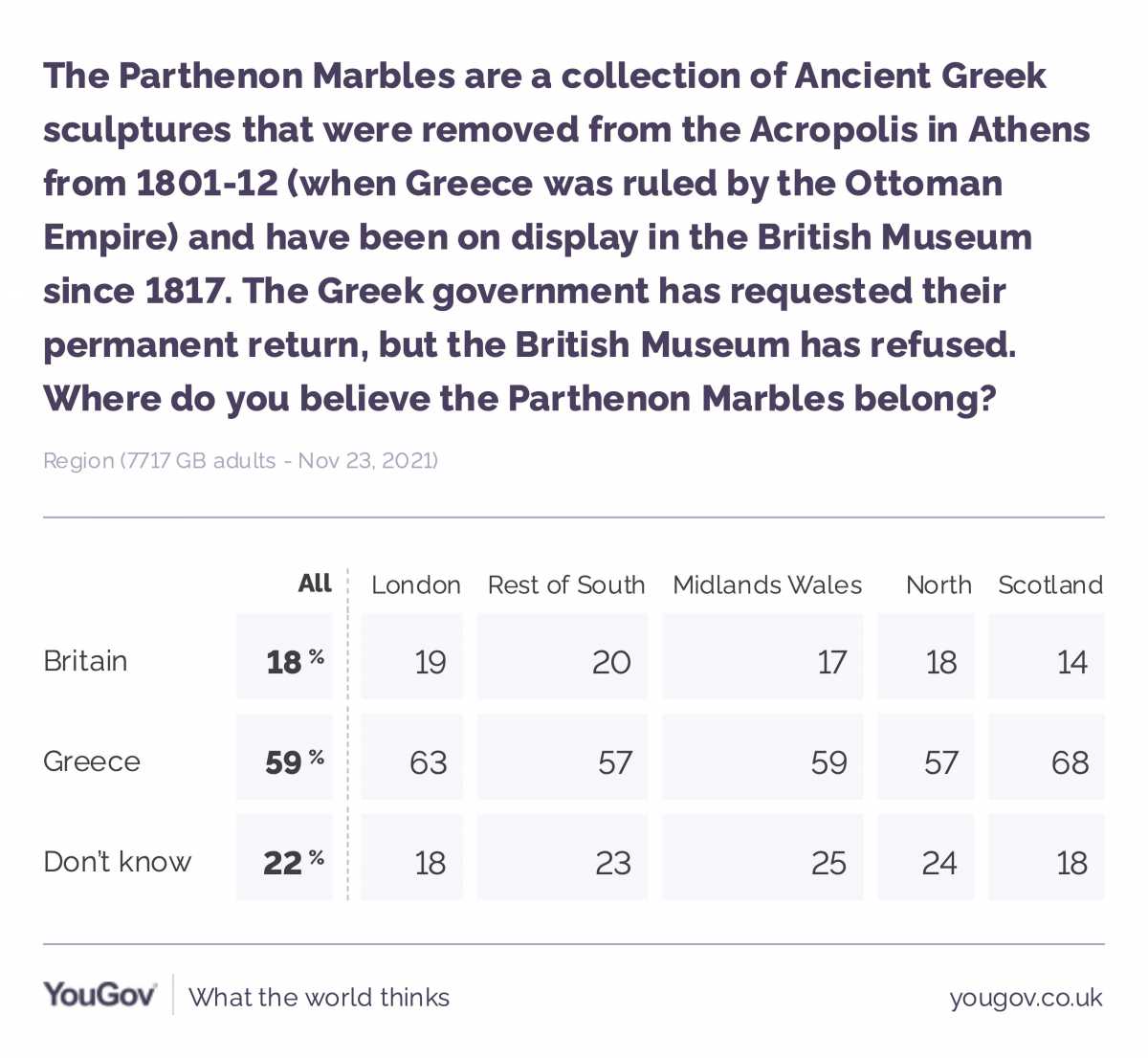Select the Scotland column header

coord(1050,584)
